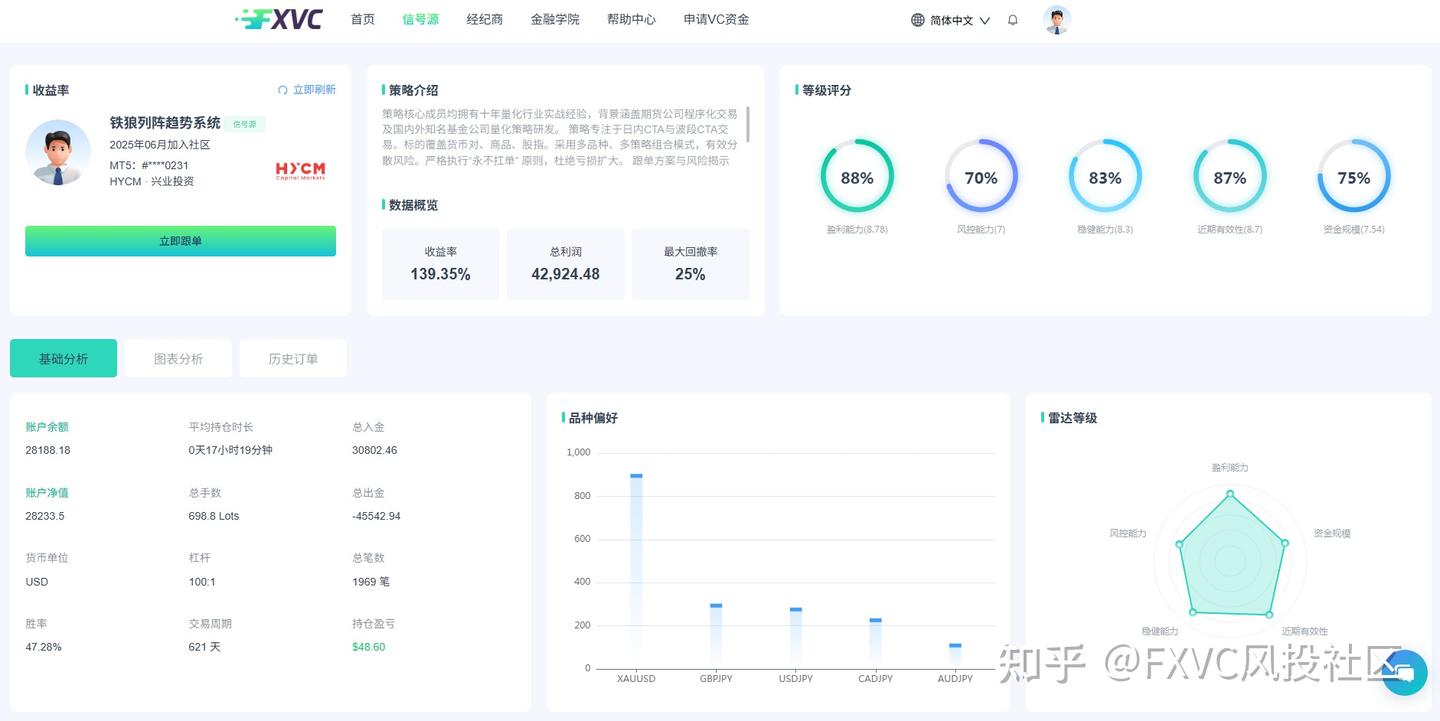Click the 总入金 value 30802.46
The width and height of the screenshot is (1440, 721).
coord(375,450)
